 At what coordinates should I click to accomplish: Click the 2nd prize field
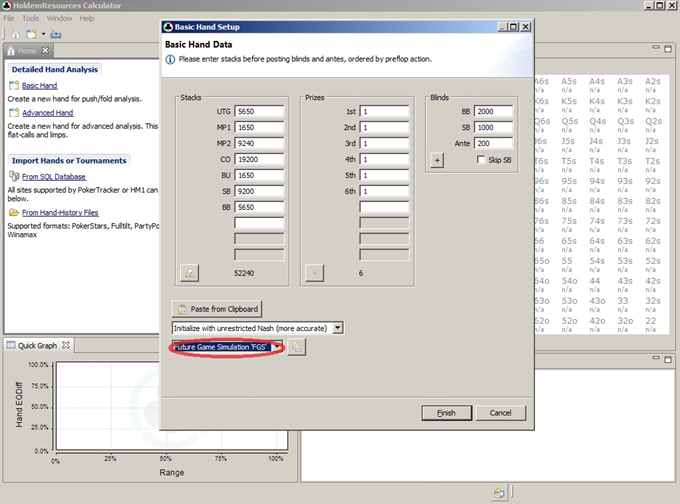(384, 128)
